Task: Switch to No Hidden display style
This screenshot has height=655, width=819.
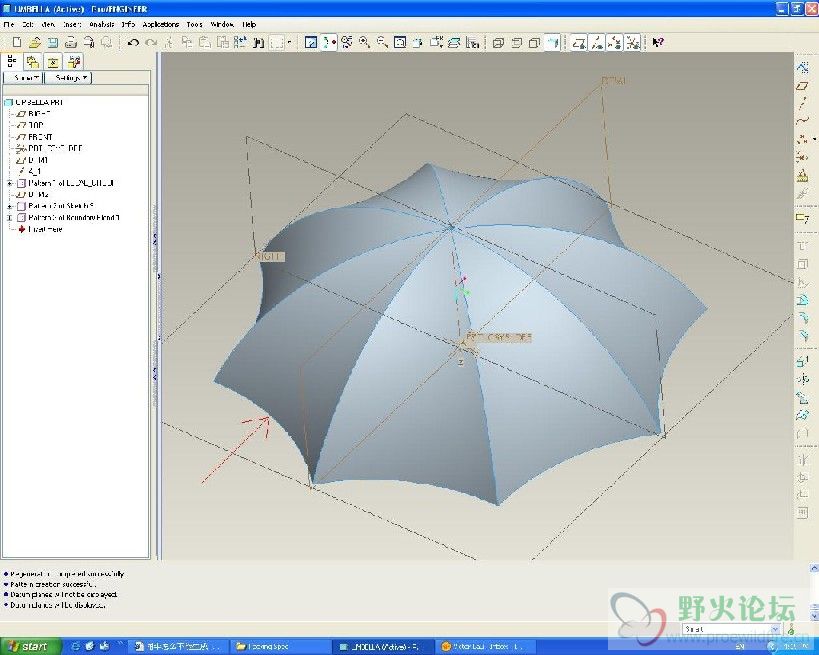Action: pos(534,42)
